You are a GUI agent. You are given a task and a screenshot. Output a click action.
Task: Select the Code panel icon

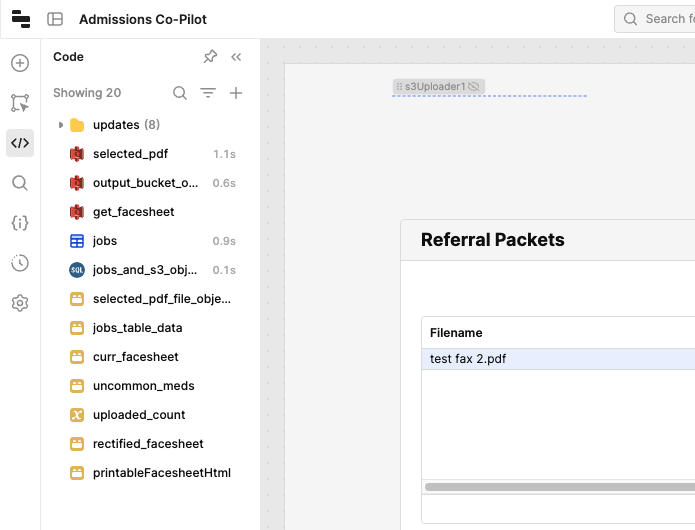(20, 143)
